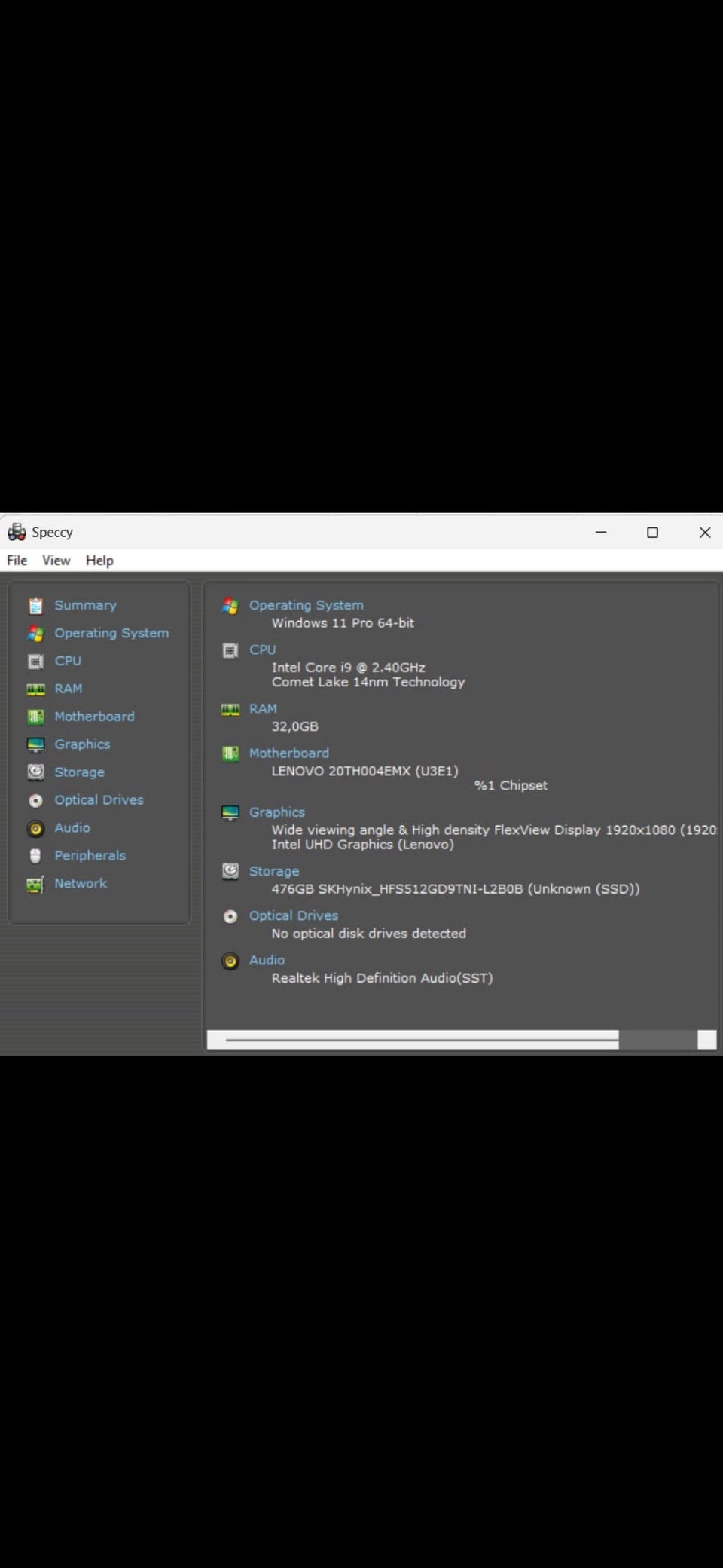This screenshot has height=1568, width=723.
Task: Maximize the Speccy window
Action: tap(652, 533)
